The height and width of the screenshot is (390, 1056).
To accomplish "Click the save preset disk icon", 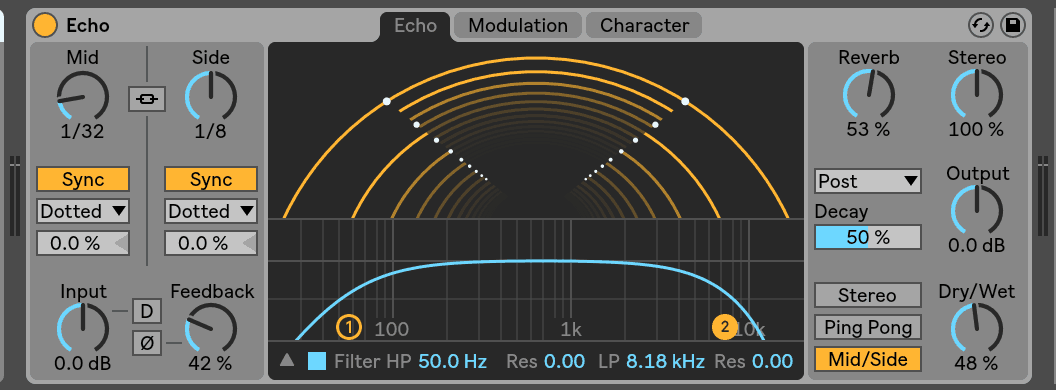I will (1013, 26).
